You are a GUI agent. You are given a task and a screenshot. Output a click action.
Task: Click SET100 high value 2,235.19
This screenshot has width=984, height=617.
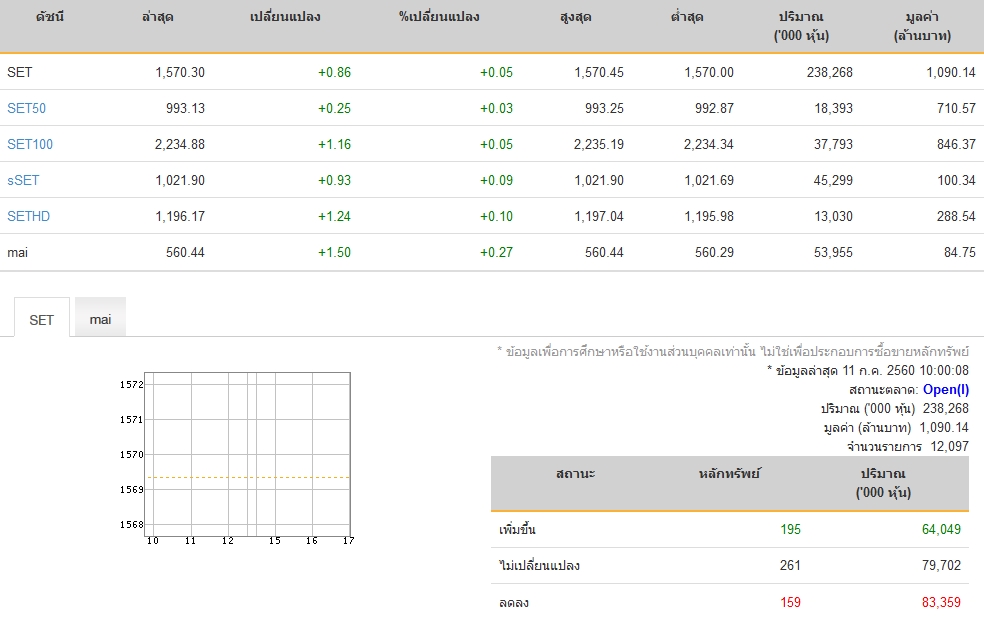pyautogui.click(x=599, y=144)
